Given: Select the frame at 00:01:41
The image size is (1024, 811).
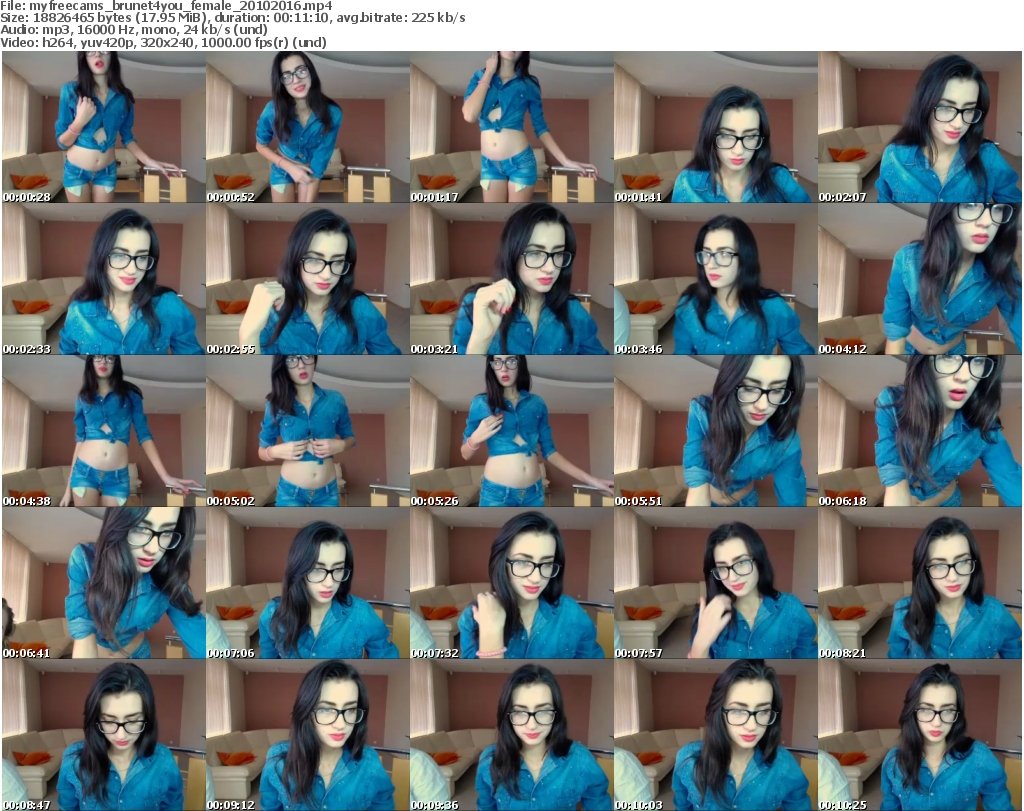Looking at the screenshot, I should click(x=716, y=127).
